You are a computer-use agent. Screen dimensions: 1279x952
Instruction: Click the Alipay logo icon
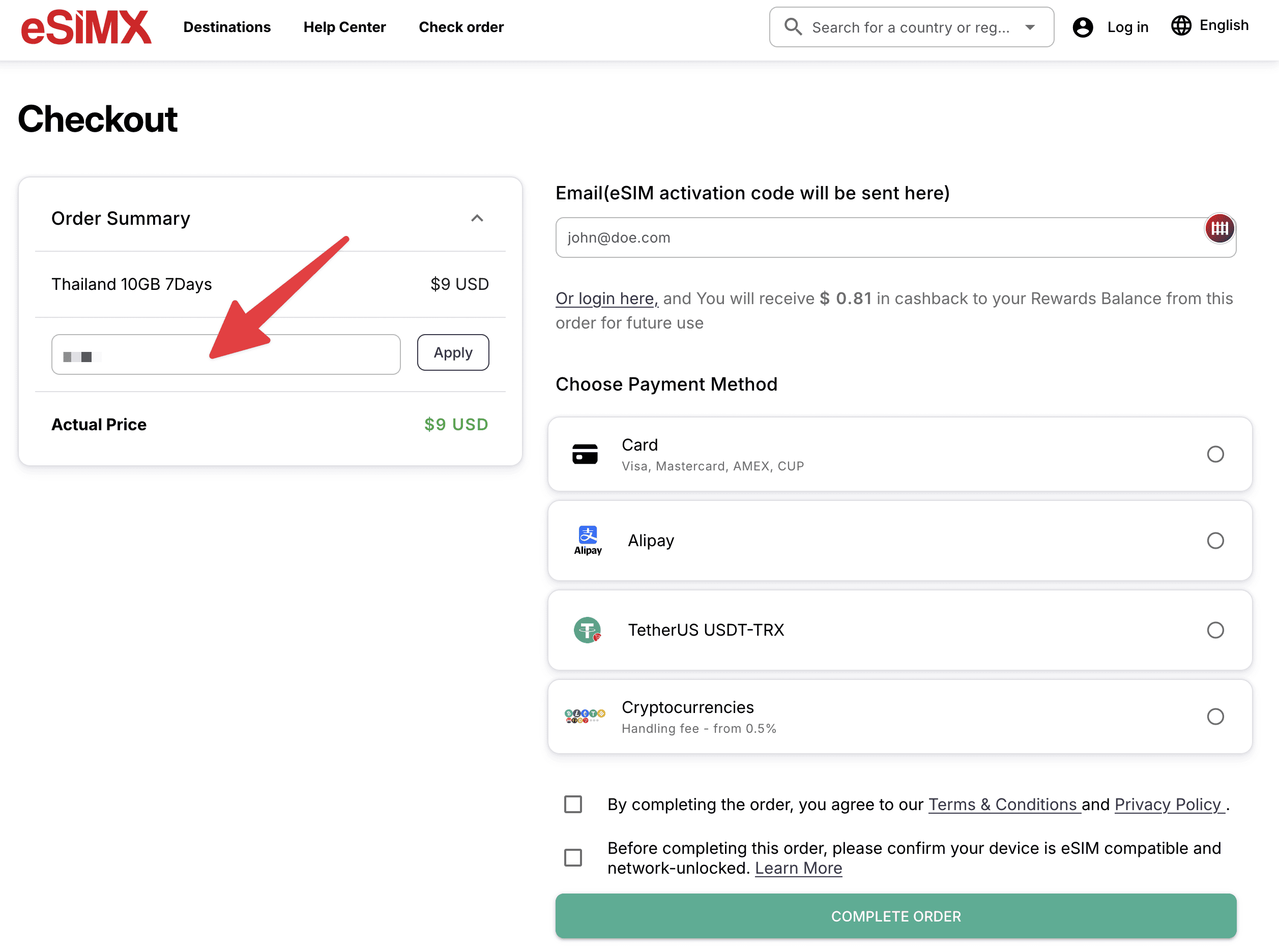click(587, 540)
